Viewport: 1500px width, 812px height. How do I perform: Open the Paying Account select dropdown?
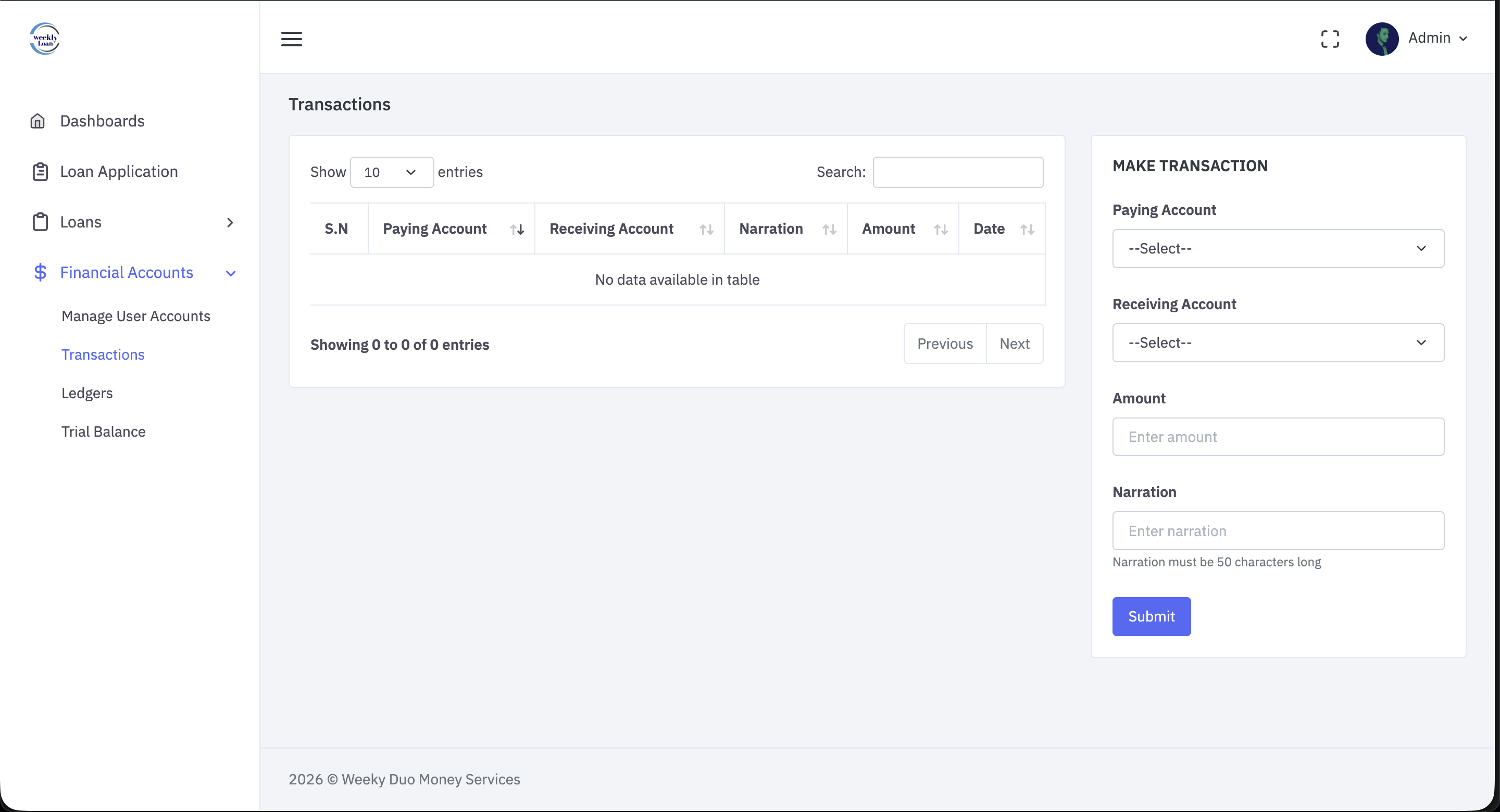1278,249
